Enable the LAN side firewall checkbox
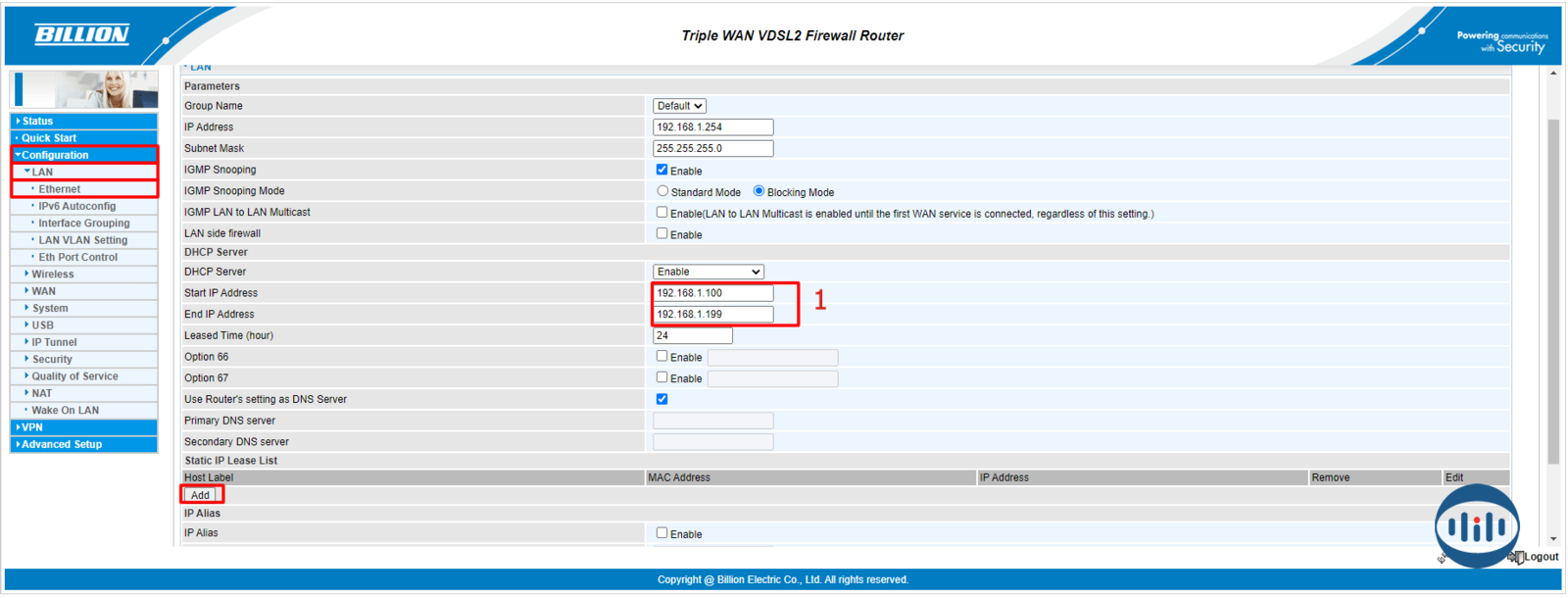This screenshot has height=598, width=1568. point(661,233)
